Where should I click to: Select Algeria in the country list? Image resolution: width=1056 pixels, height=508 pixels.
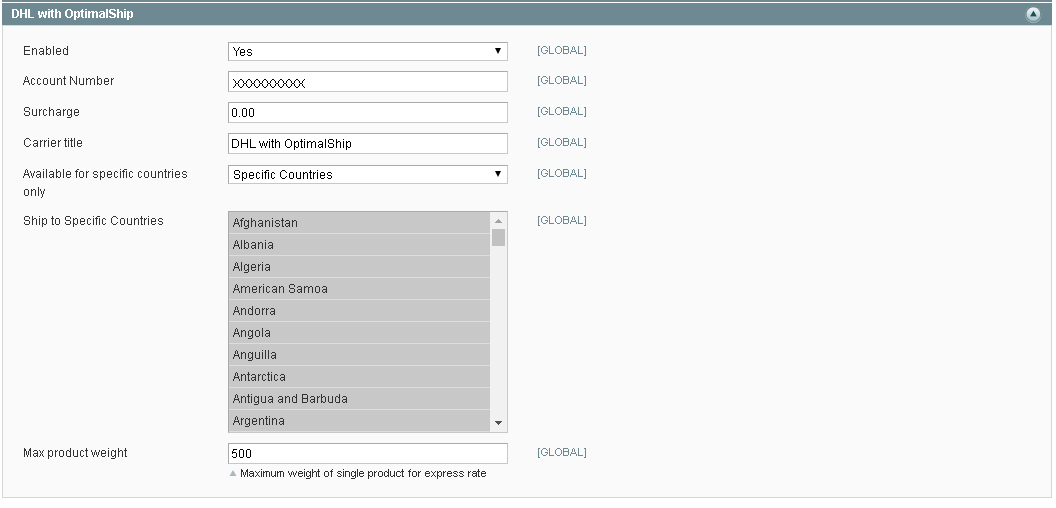[359, 267]
